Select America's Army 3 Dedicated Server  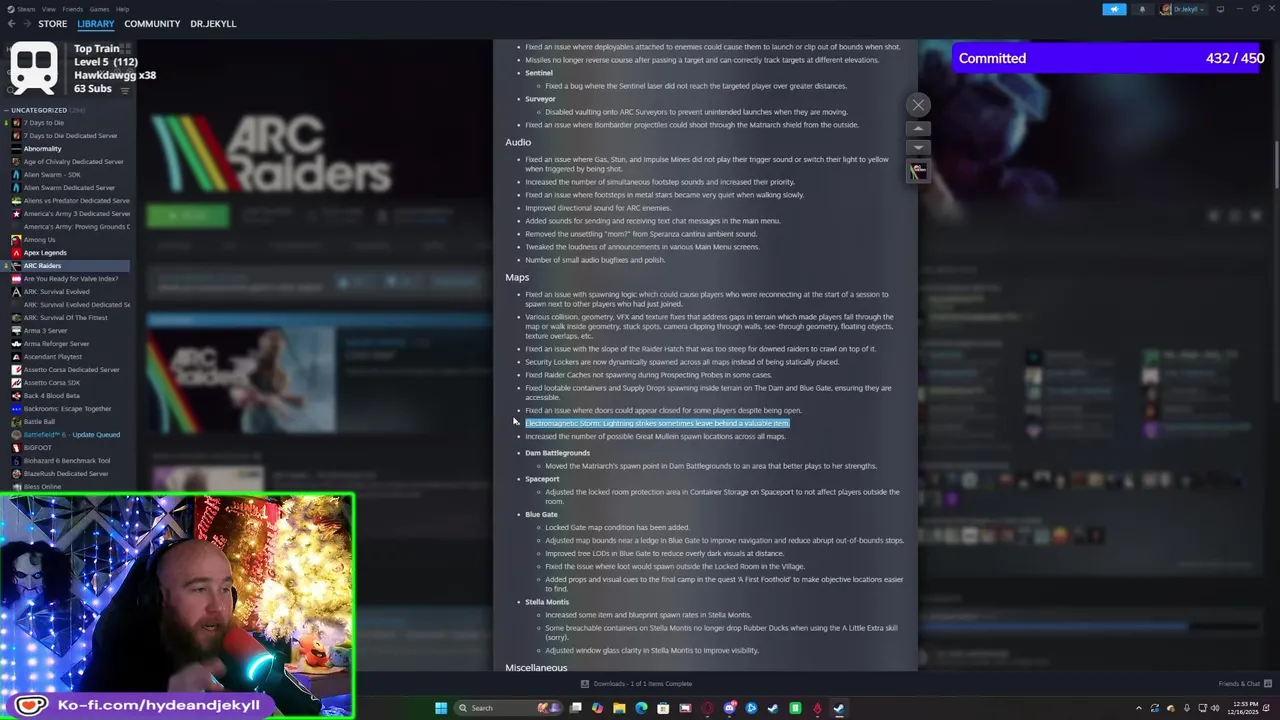coord(76,214)
